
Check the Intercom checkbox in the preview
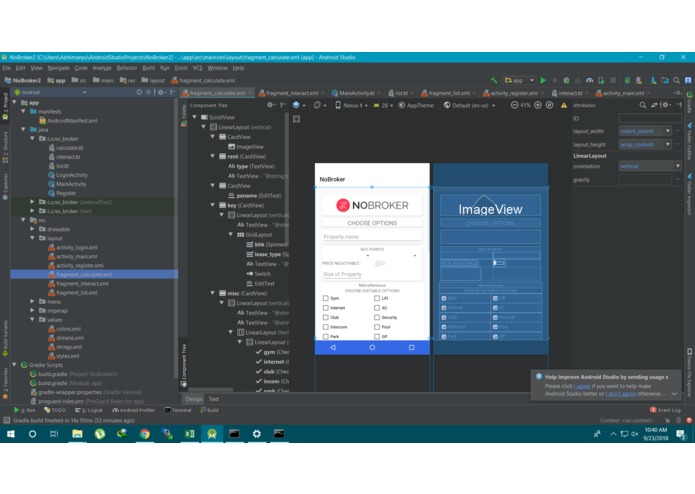tap(326, 327)
